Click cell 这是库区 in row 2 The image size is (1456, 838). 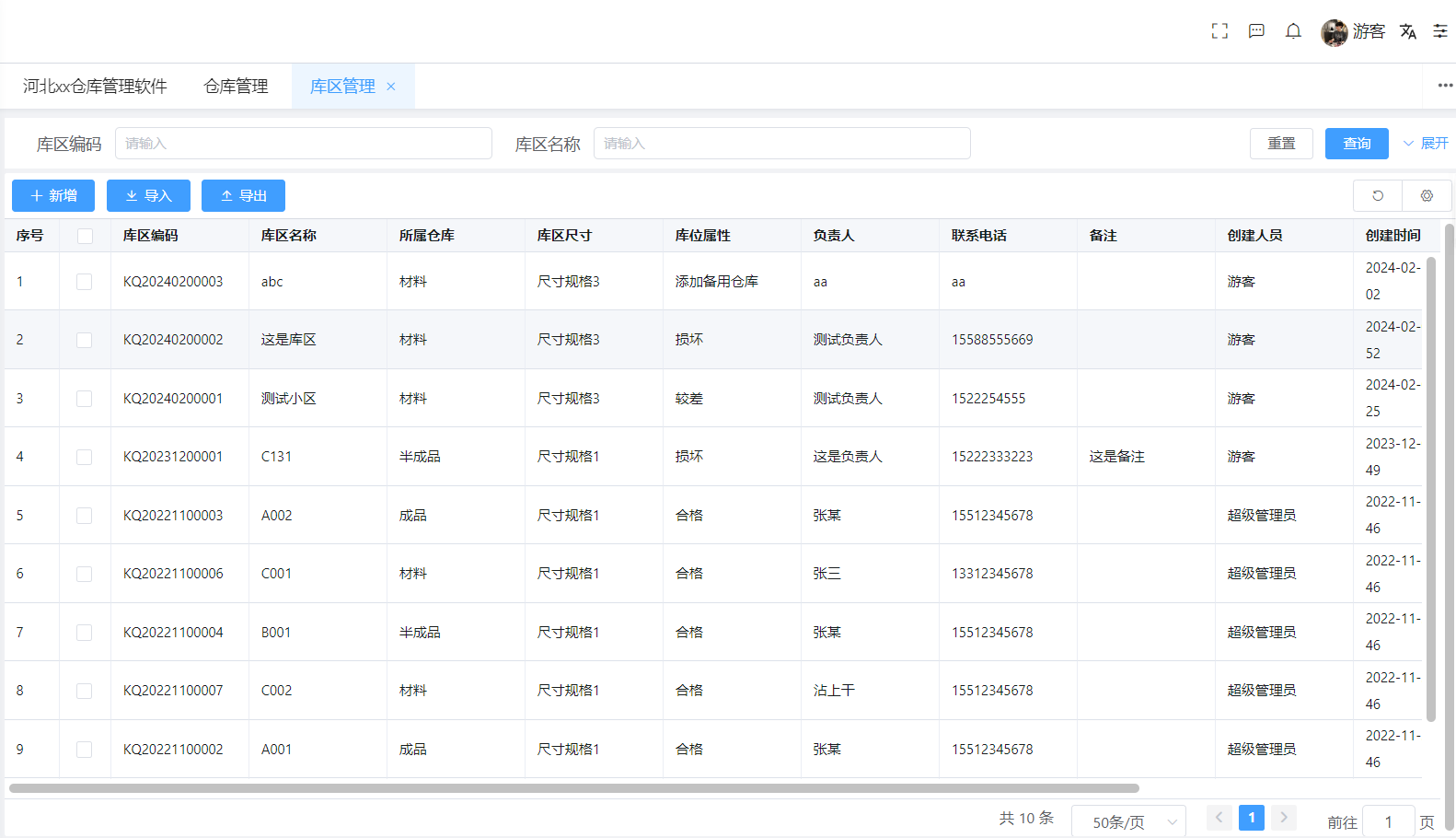click(289, 340)
